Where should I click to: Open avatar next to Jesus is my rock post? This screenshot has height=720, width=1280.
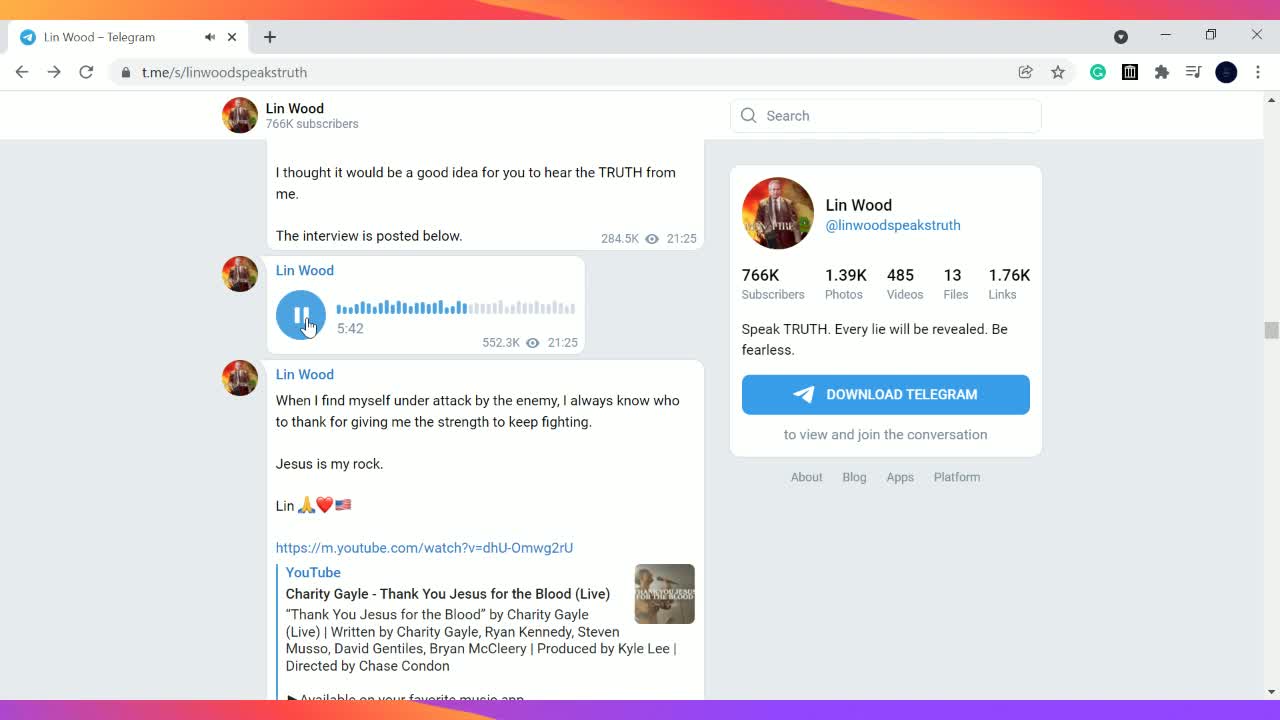[240, 378]
